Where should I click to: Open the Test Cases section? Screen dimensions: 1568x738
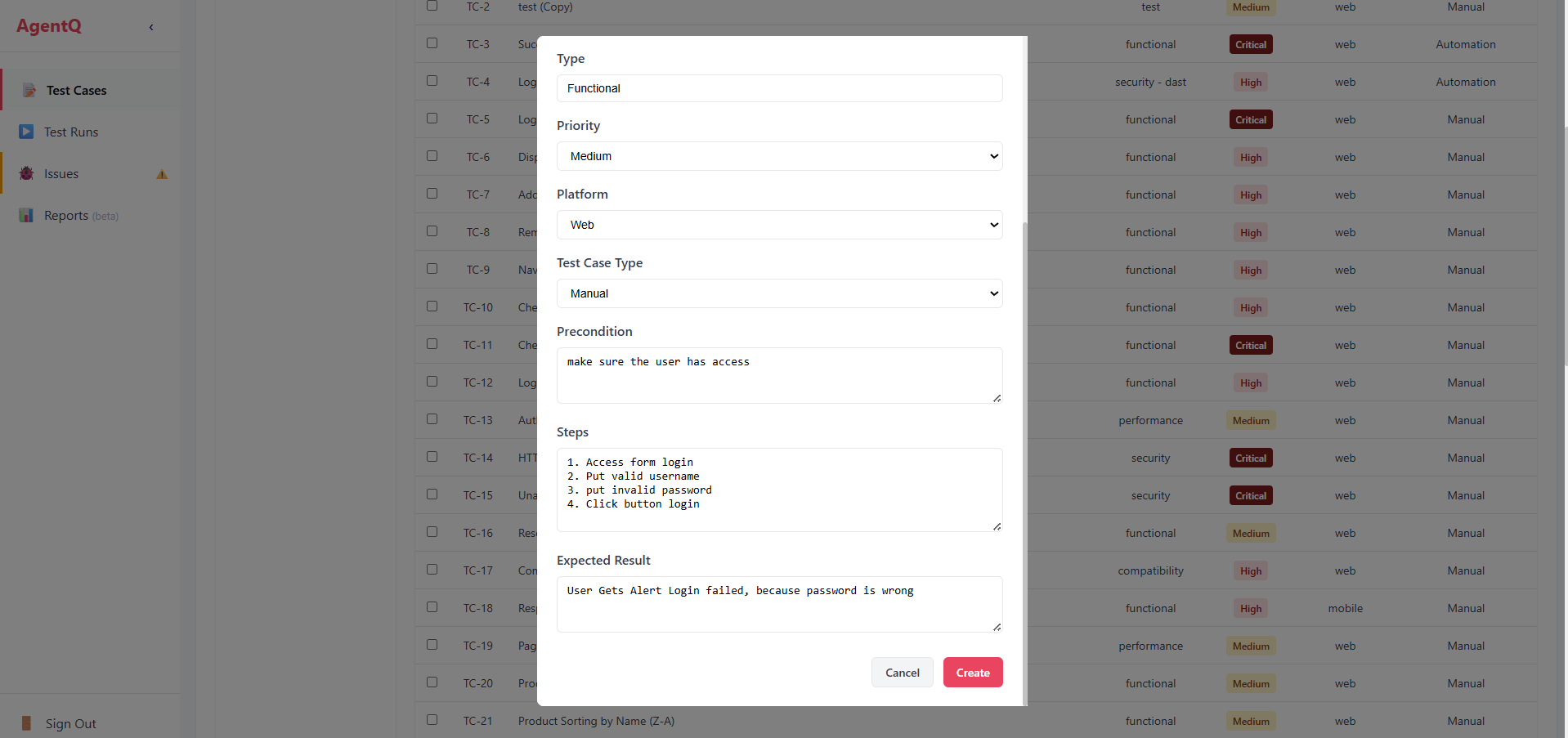point(75,90)
